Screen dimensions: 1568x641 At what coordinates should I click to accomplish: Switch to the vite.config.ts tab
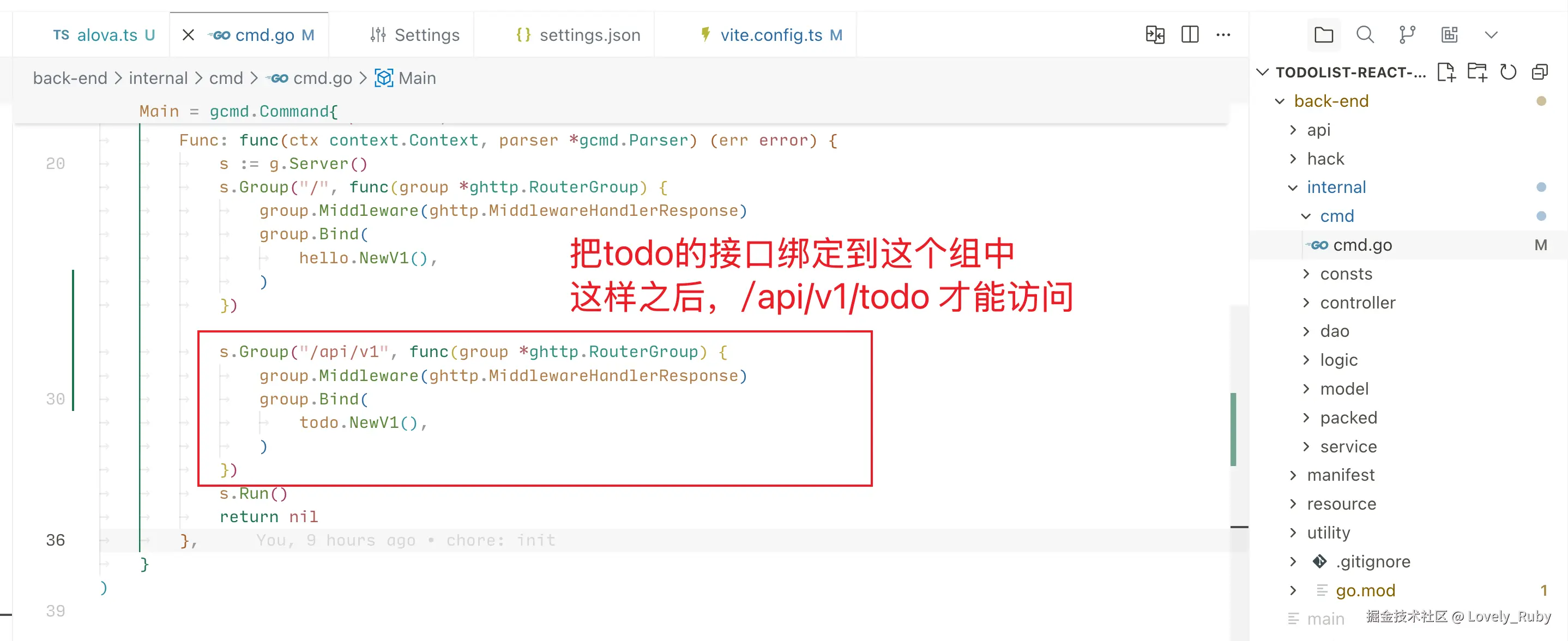[770, 35]
